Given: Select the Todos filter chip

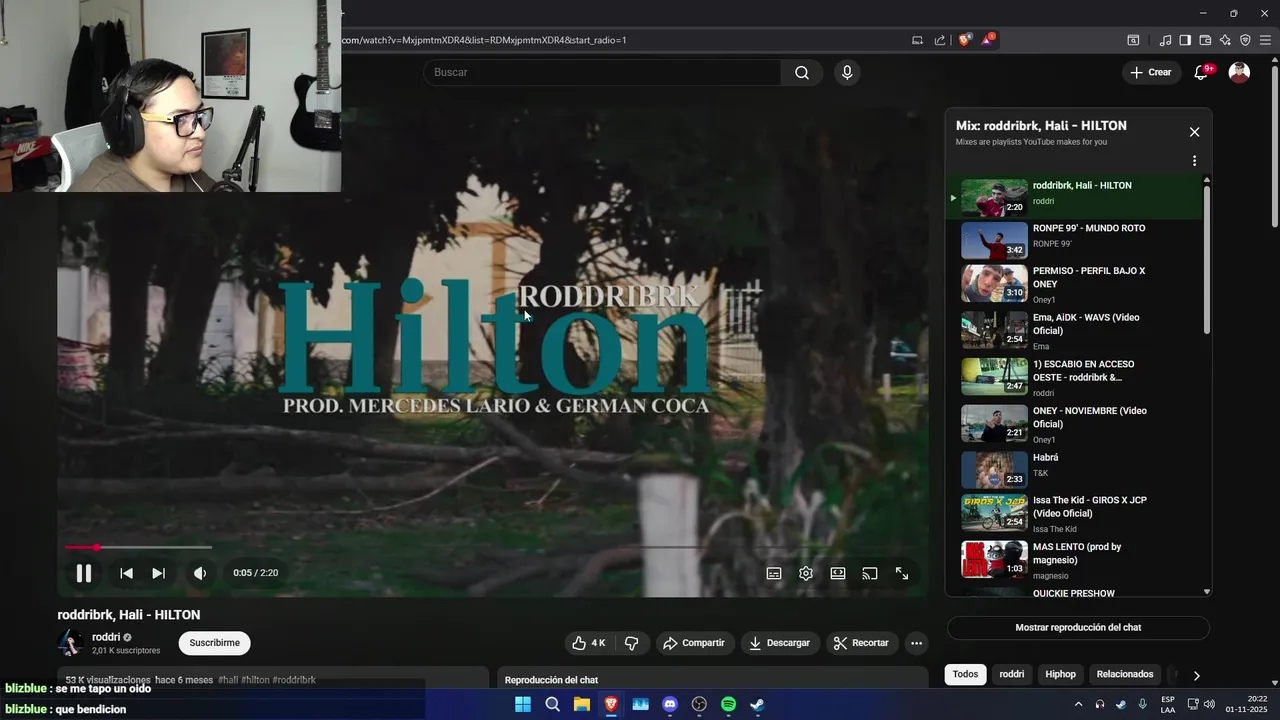Looking at the screenshot, I should coord(965,674).
